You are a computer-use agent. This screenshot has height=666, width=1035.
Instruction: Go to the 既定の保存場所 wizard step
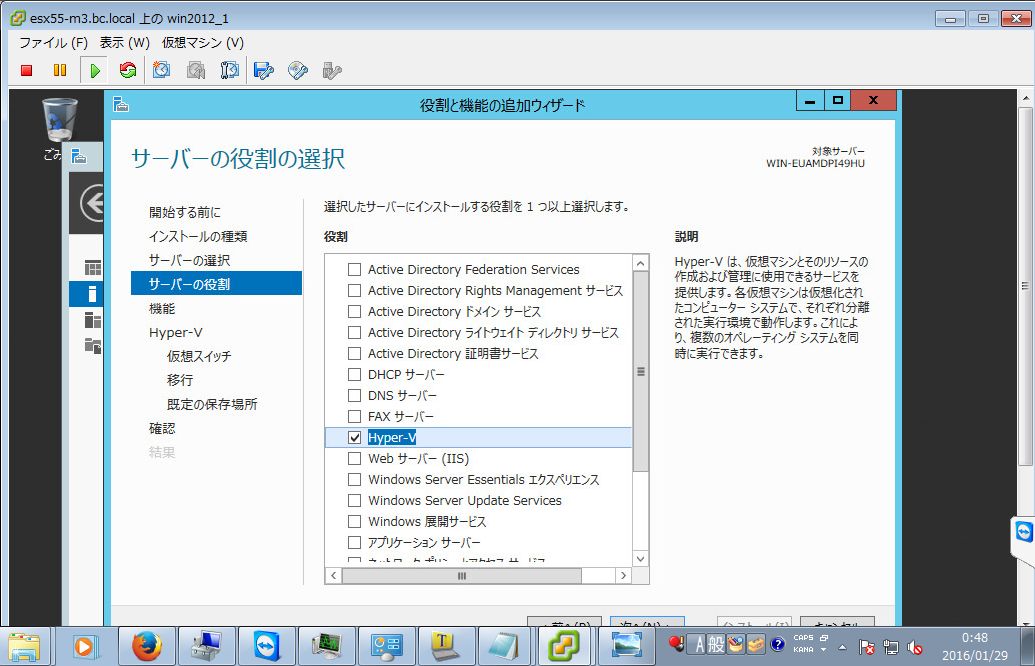[212, 404]
